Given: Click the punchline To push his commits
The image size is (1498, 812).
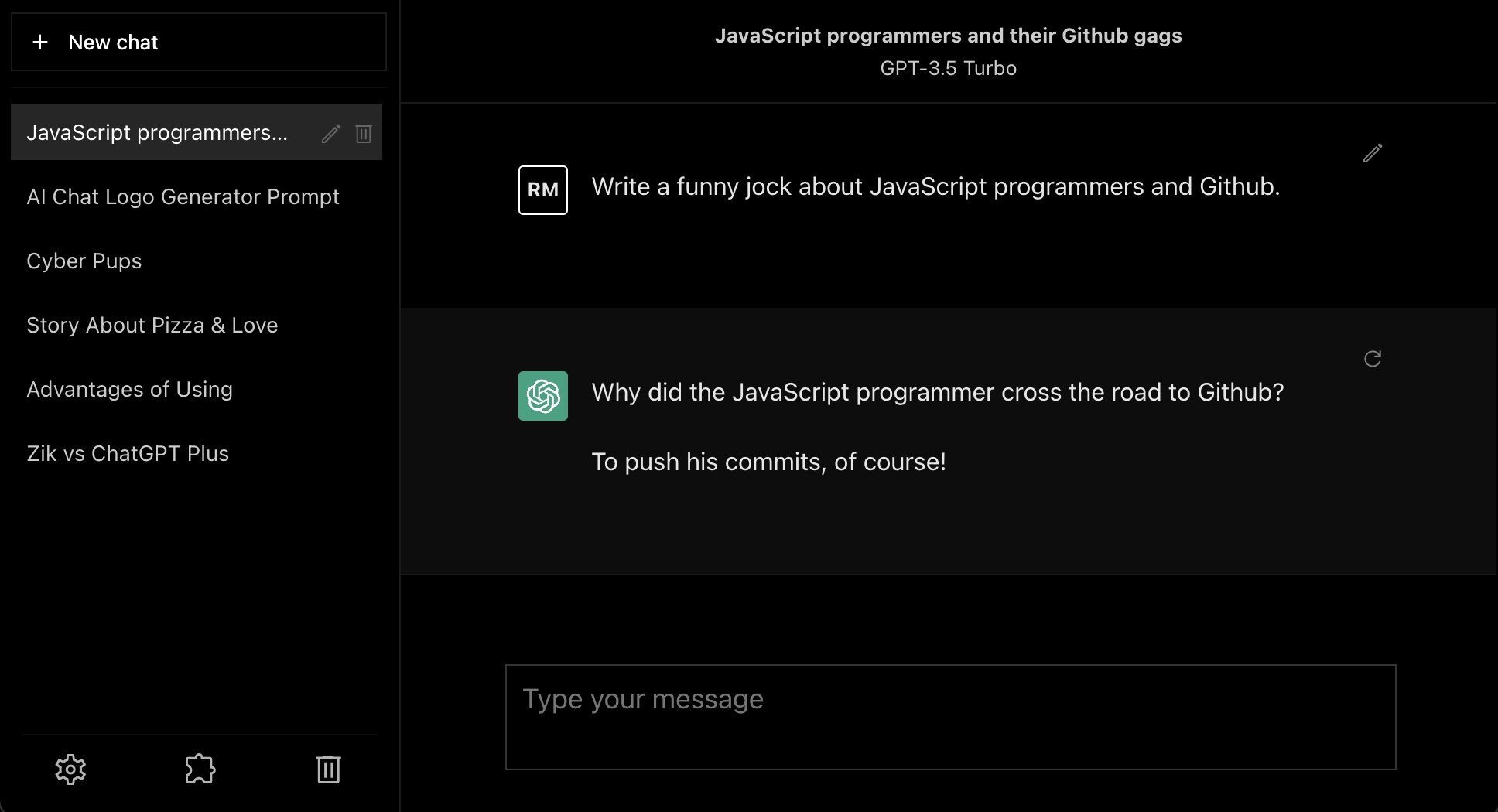Looking at the screenshot, I should [769, 462].
